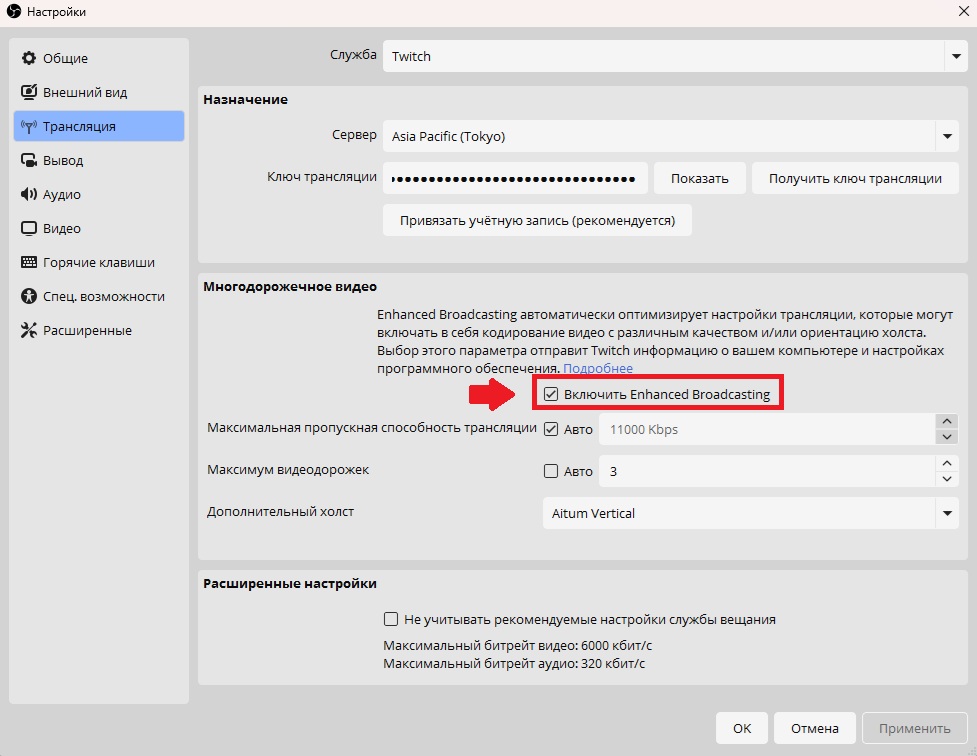Screen dimensions: 977x756
Task: Click the Appearance monitor icon
Action: point(29,92)
